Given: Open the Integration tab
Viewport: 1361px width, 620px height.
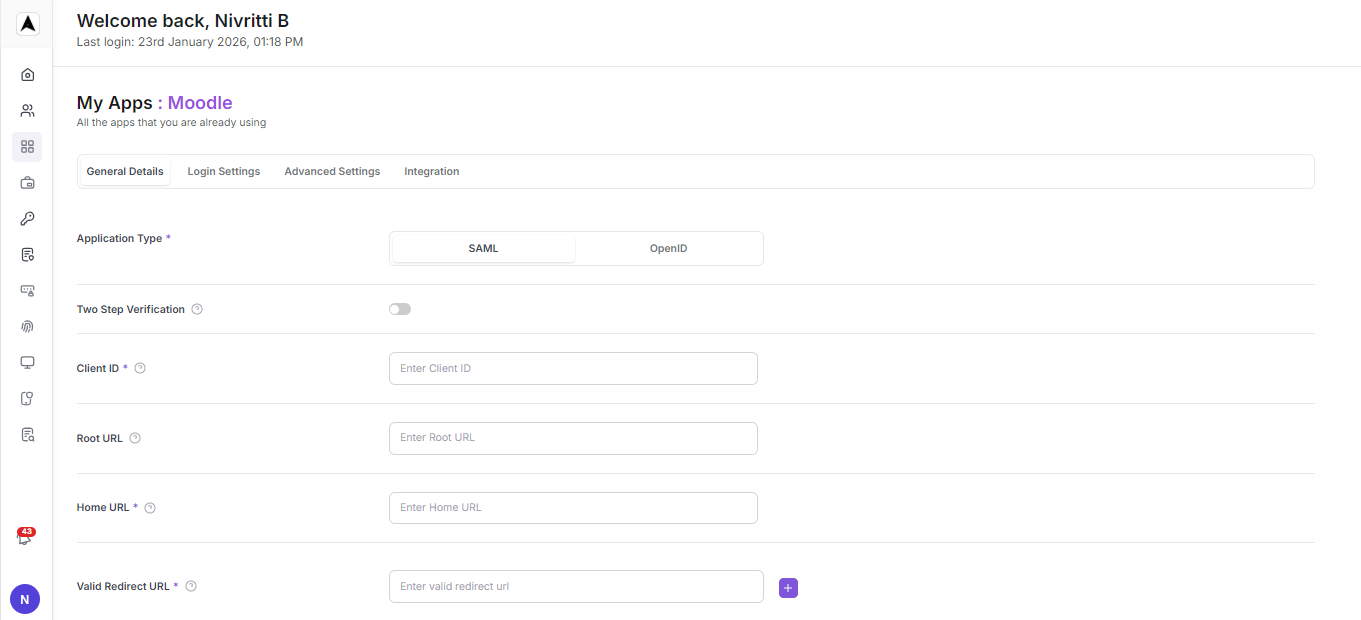Looking at the screenshot, I should (431, 171).
